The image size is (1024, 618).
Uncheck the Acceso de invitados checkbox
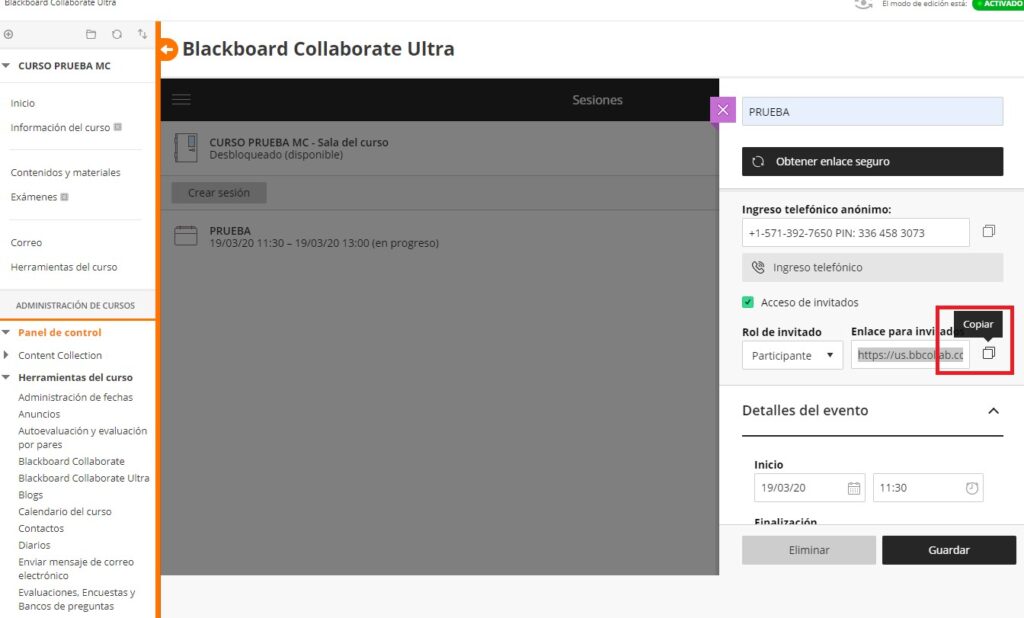point(748,302)
